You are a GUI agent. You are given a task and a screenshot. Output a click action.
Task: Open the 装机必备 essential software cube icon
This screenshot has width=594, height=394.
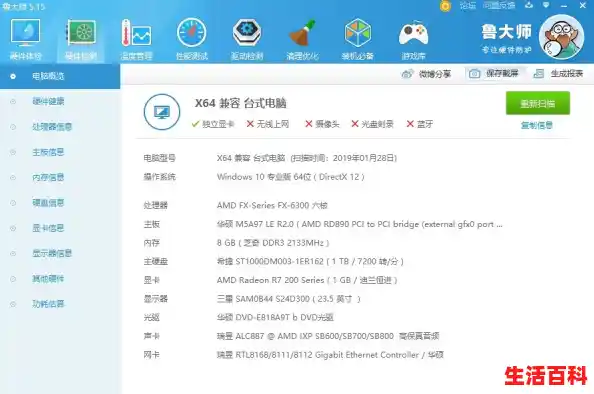coord(358,40)
